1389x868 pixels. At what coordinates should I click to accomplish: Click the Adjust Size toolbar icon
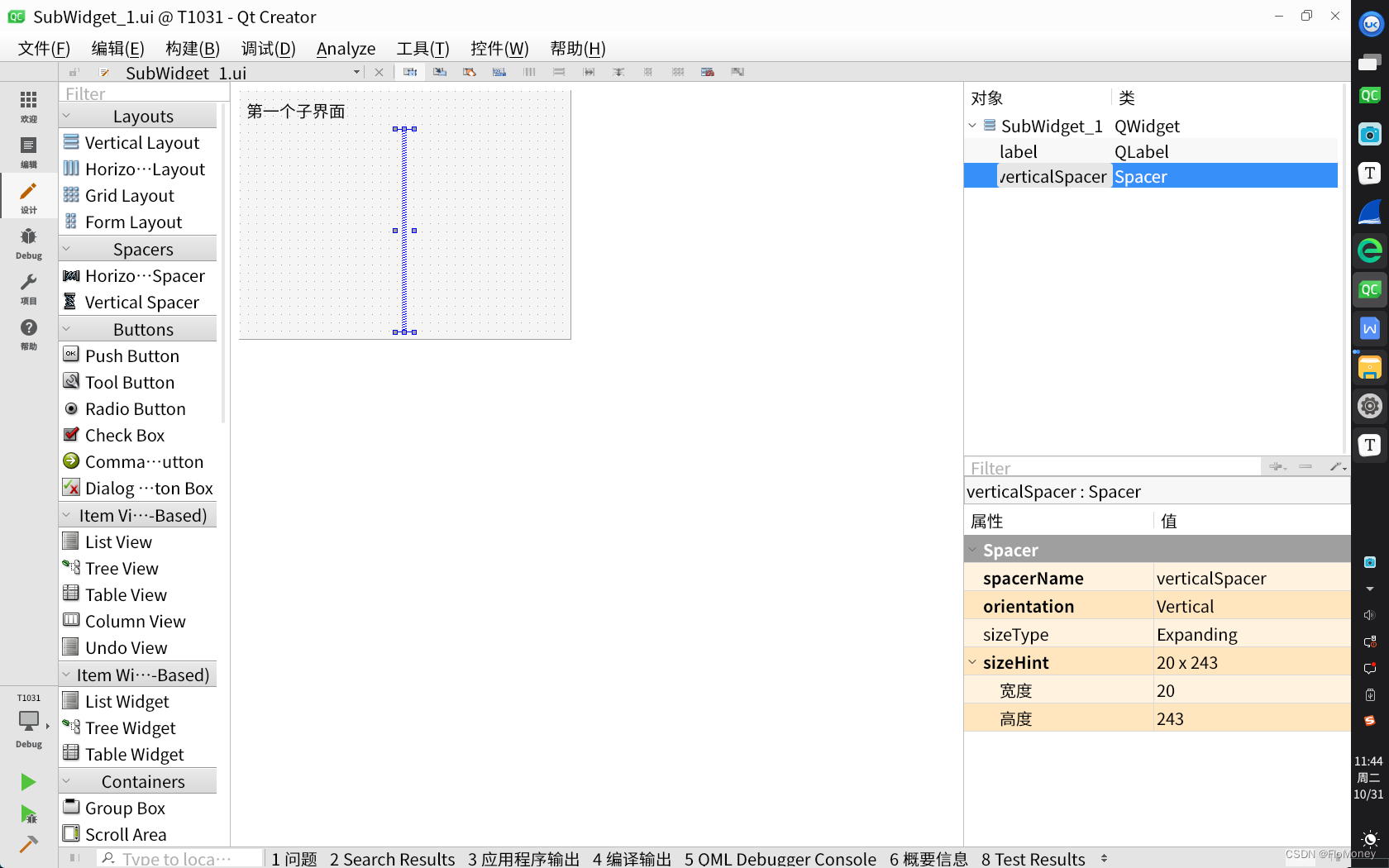coord(737,72)
